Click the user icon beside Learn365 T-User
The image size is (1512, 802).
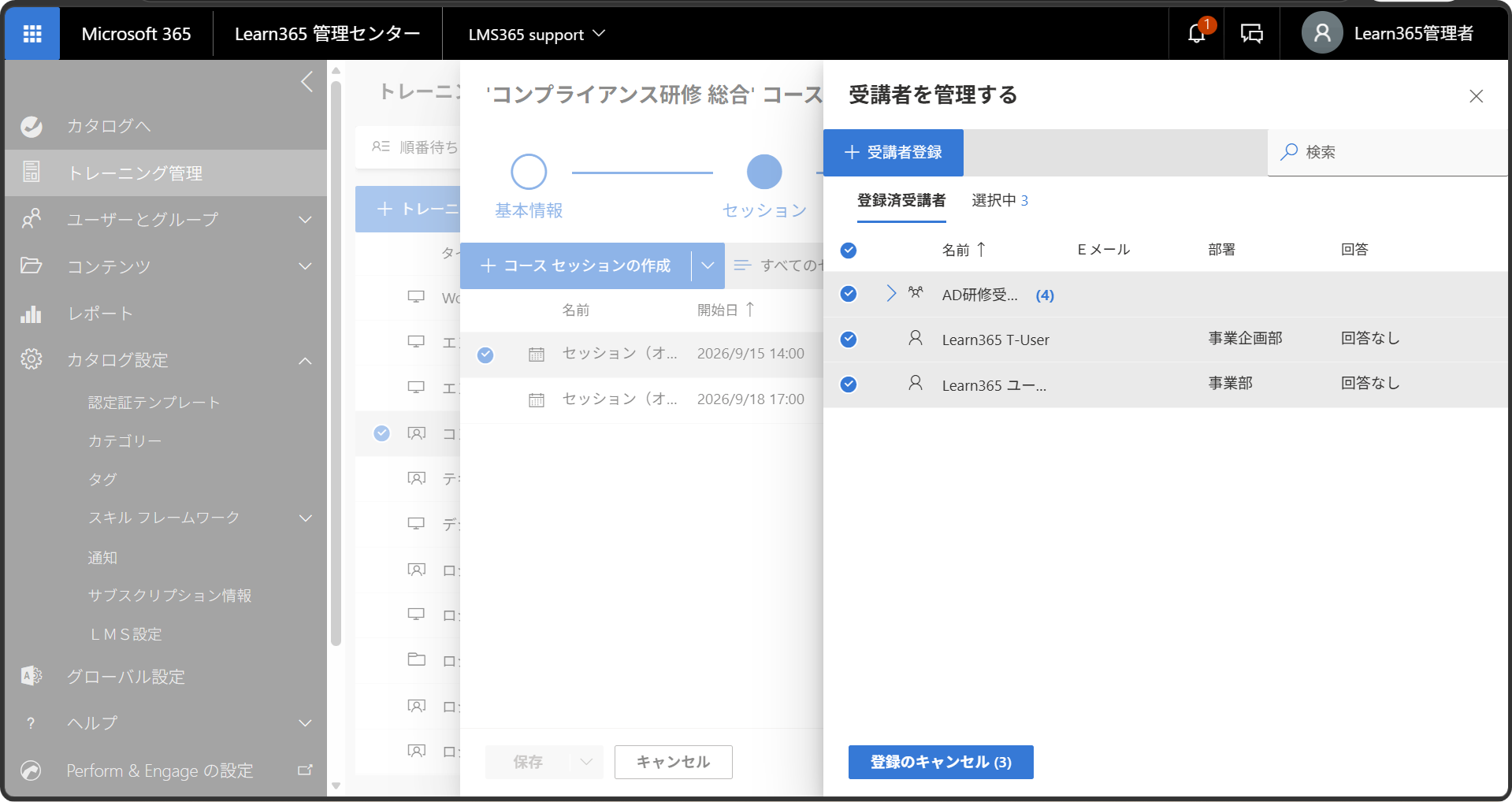[916, 338]
